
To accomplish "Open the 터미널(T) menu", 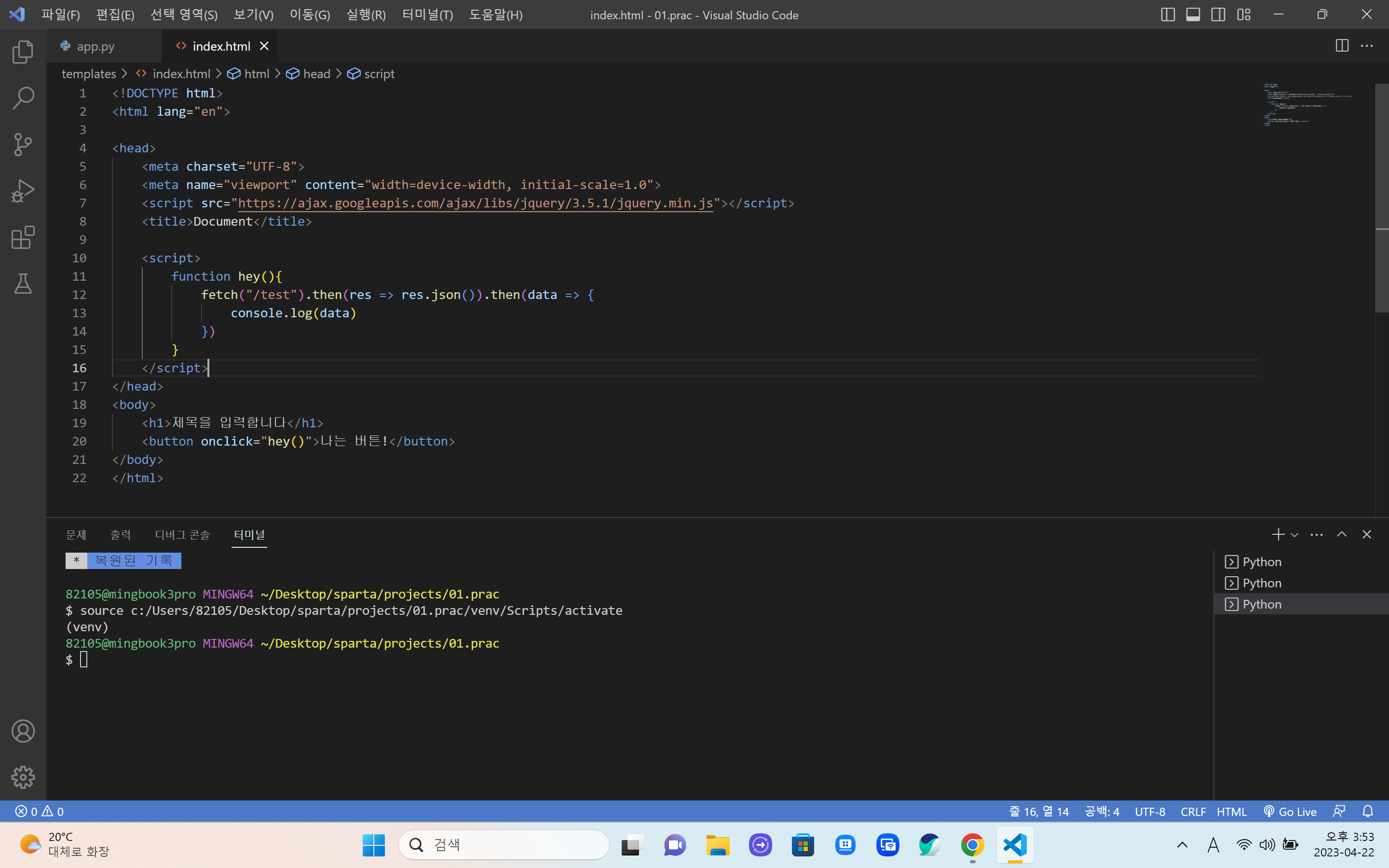I will point(427,14).
